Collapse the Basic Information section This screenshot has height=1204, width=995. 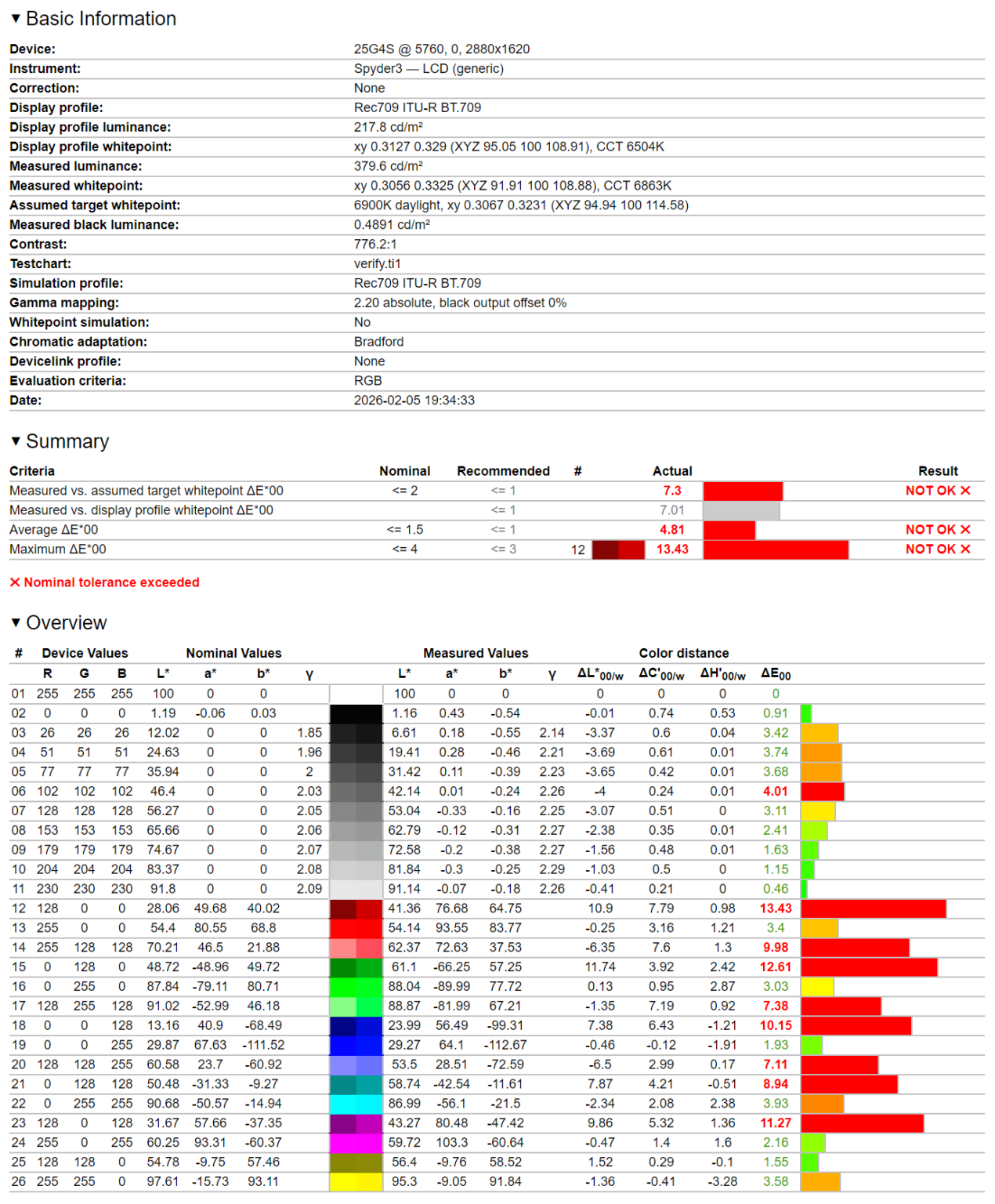click(16, 19)
